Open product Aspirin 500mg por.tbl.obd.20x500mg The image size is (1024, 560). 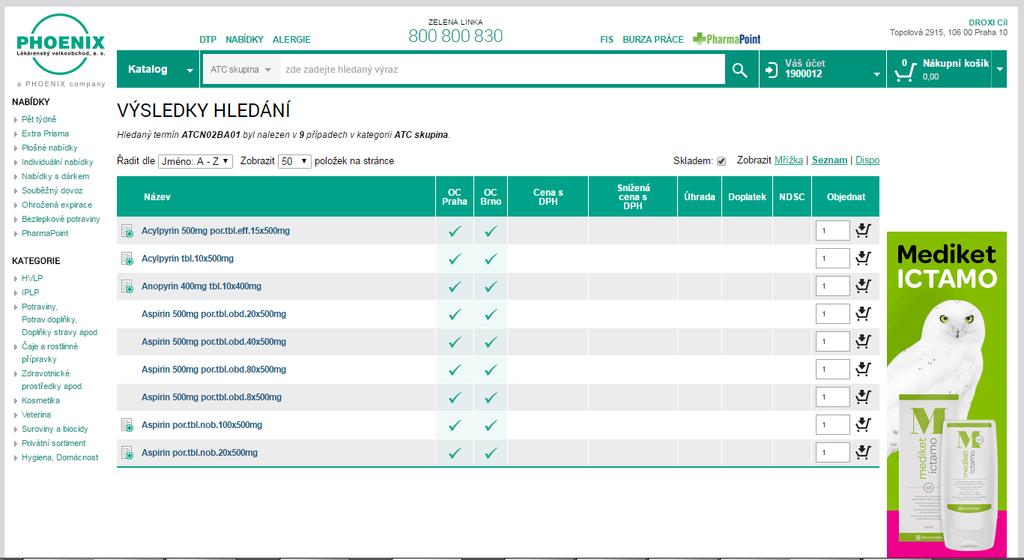click(x=214, y=314)
